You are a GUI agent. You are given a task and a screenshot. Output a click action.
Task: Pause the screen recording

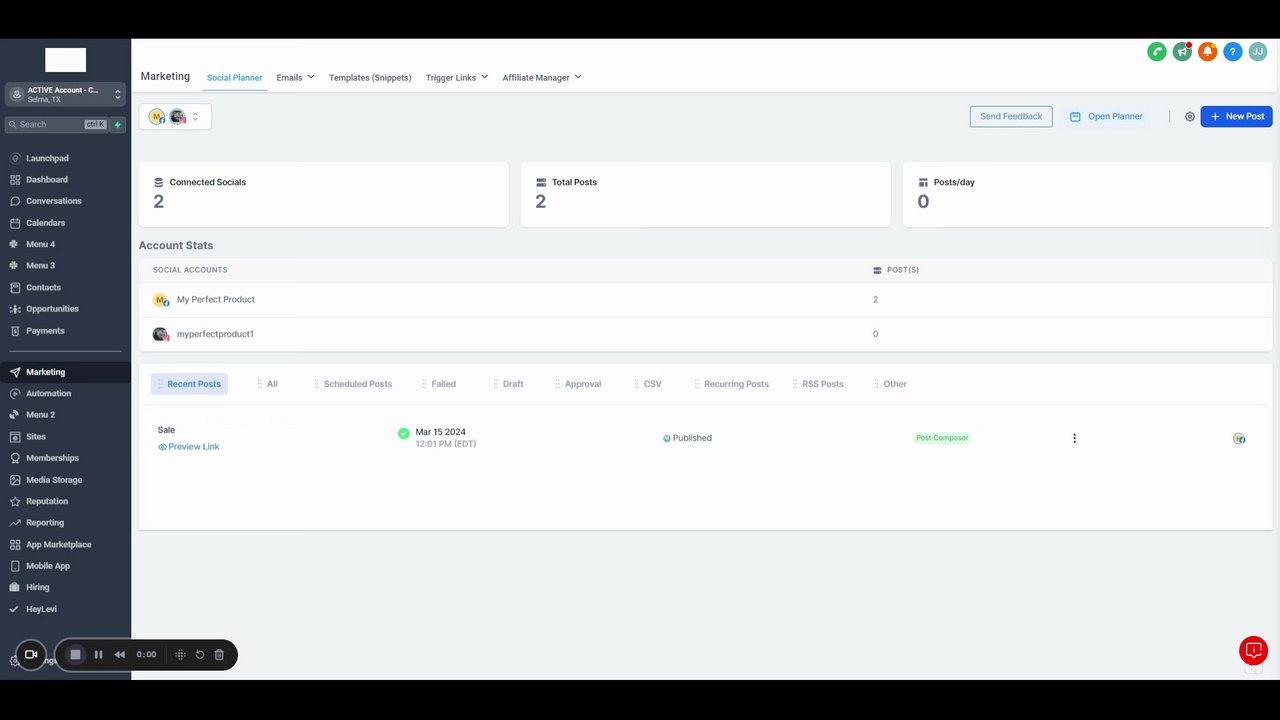click(x=98, y=655)
